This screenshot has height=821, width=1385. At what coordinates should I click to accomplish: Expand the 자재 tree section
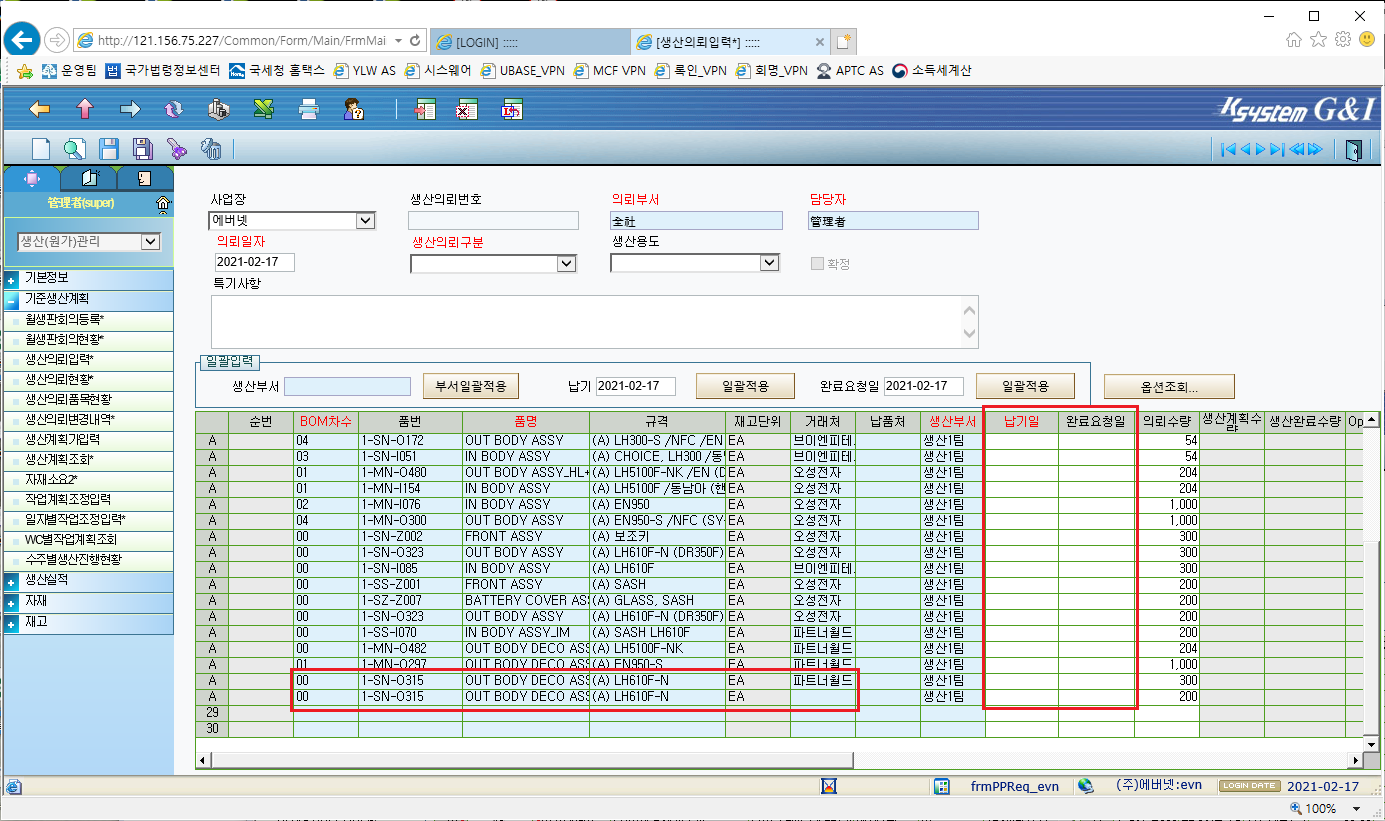11,602
